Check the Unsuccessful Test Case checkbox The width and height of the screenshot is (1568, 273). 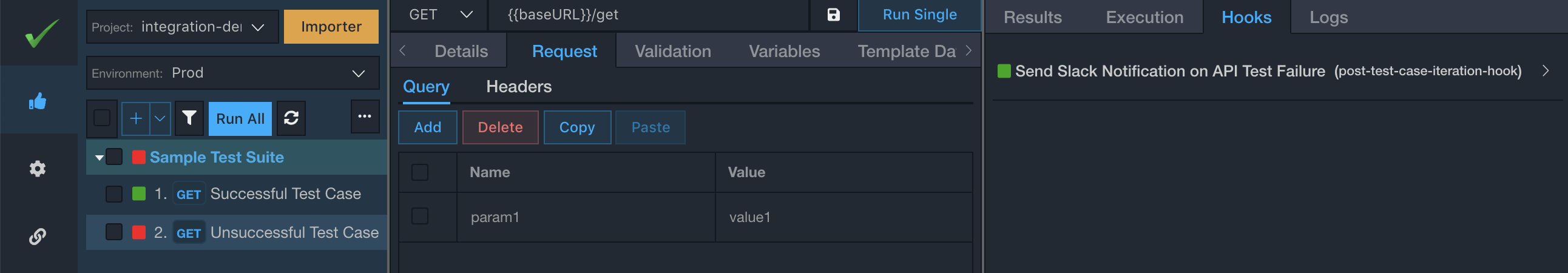(x=114, y=232)
